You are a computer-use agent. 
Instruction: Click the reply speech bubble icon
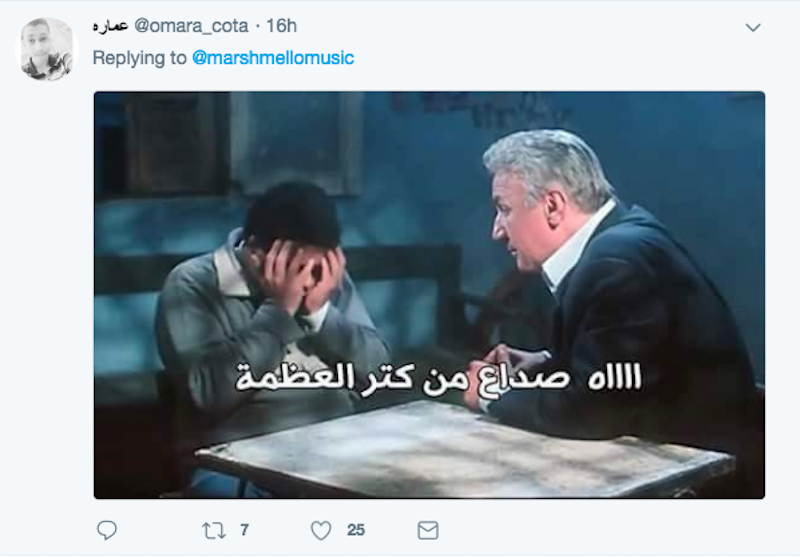click(107, 530)
